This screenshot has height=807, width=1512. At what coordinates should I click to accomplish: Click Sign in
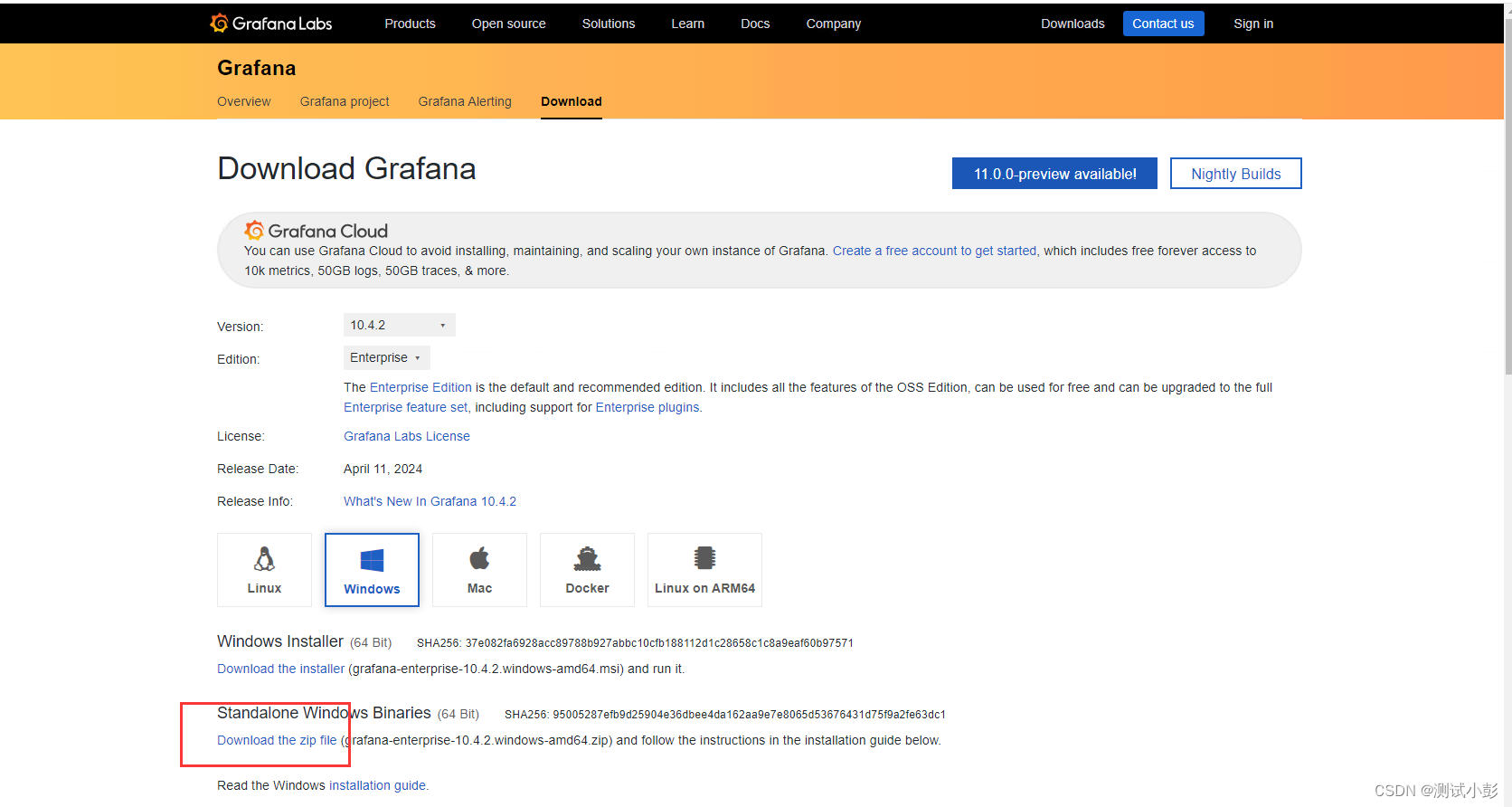pos(1253,24)
